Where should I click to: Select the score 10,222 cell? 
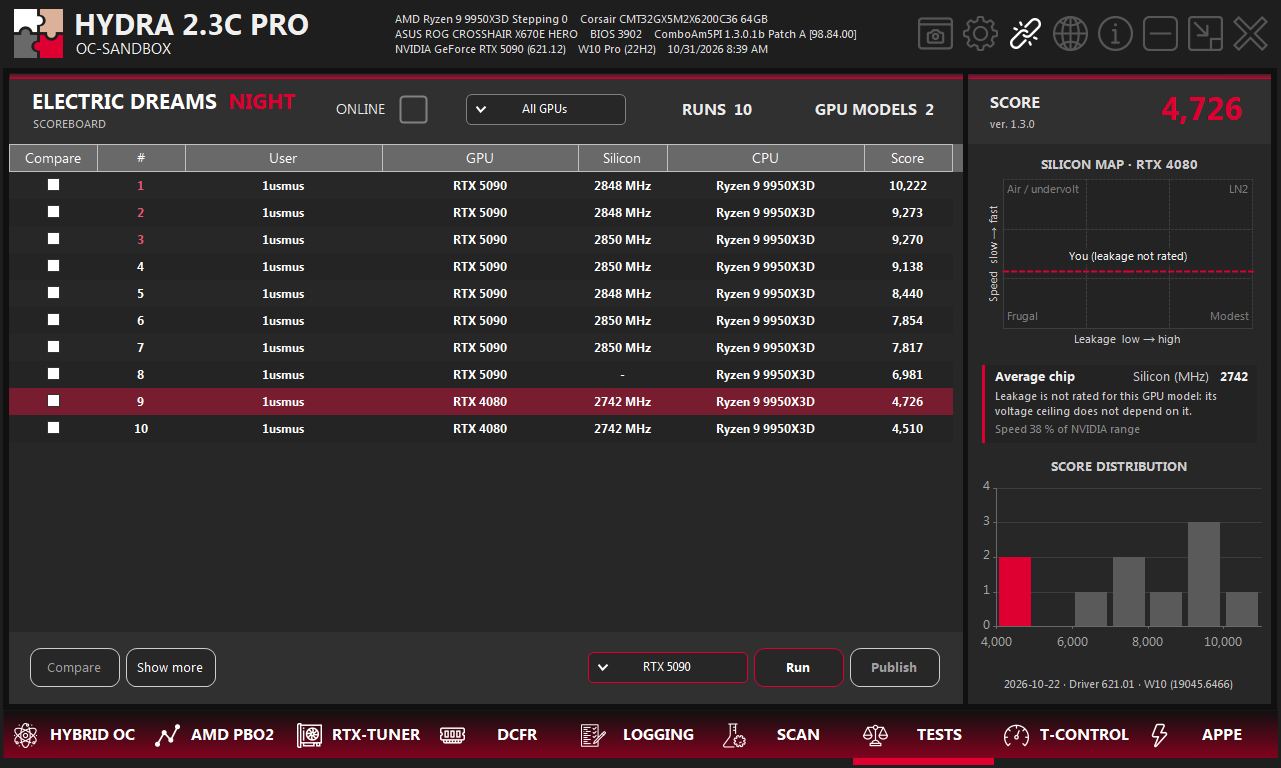(908, 185)
